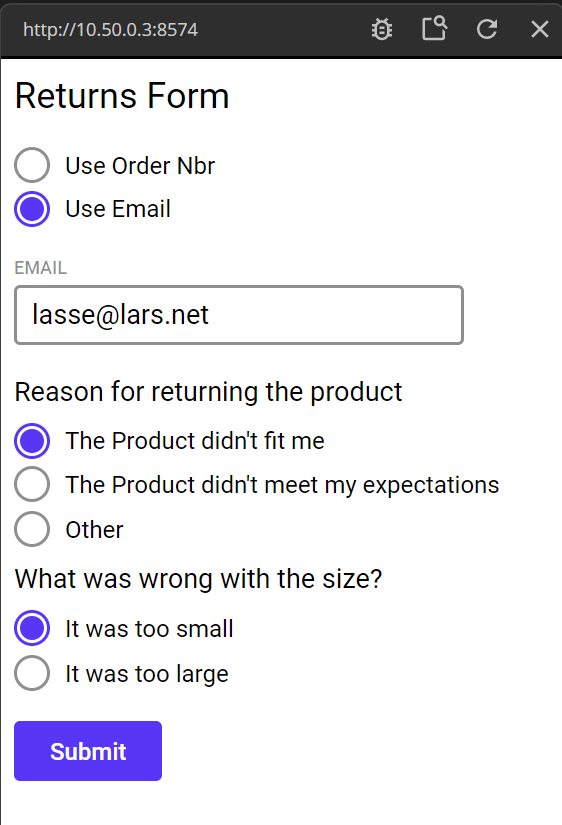Click the EMAIL field label

(41, 268)
